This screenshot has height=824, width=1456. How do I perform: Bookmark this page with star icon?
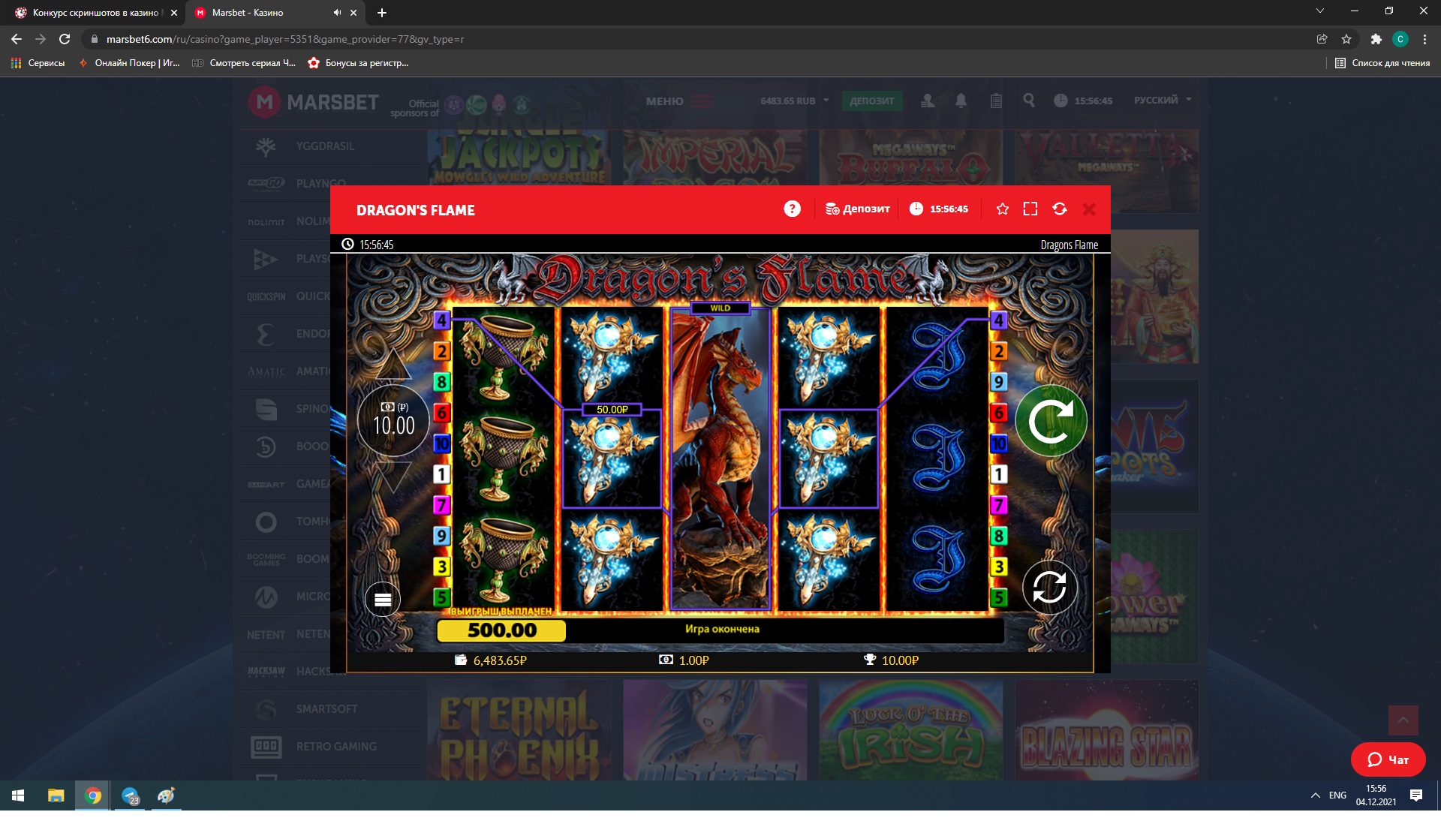1346,39
